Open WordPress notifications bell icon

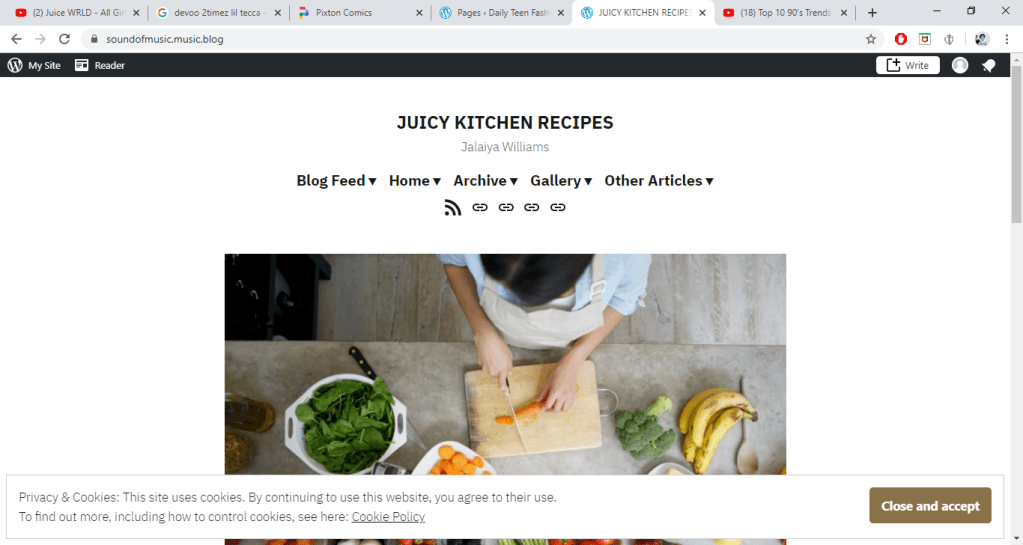click(989, 65)
